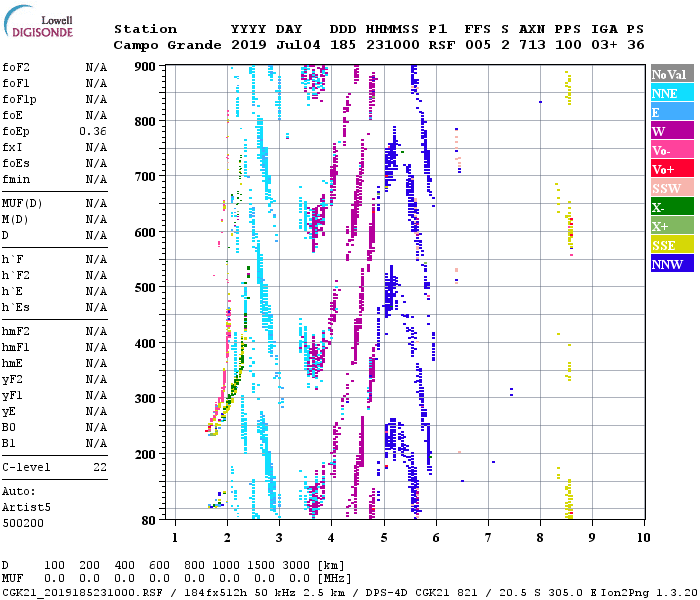This screenshot has width=700, height=600.
Task: Select the SSE yellow legend swatch
Action: (x=672, y=245)
